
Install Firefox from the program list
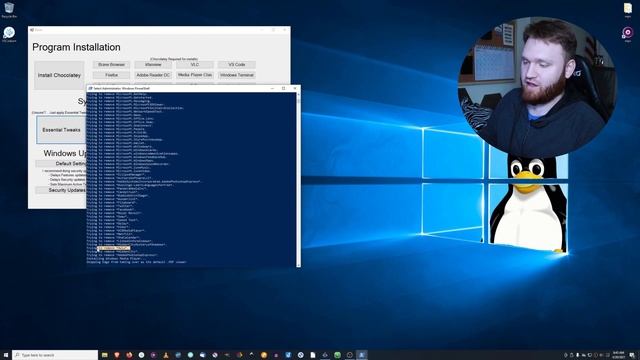tap(111, 75)
